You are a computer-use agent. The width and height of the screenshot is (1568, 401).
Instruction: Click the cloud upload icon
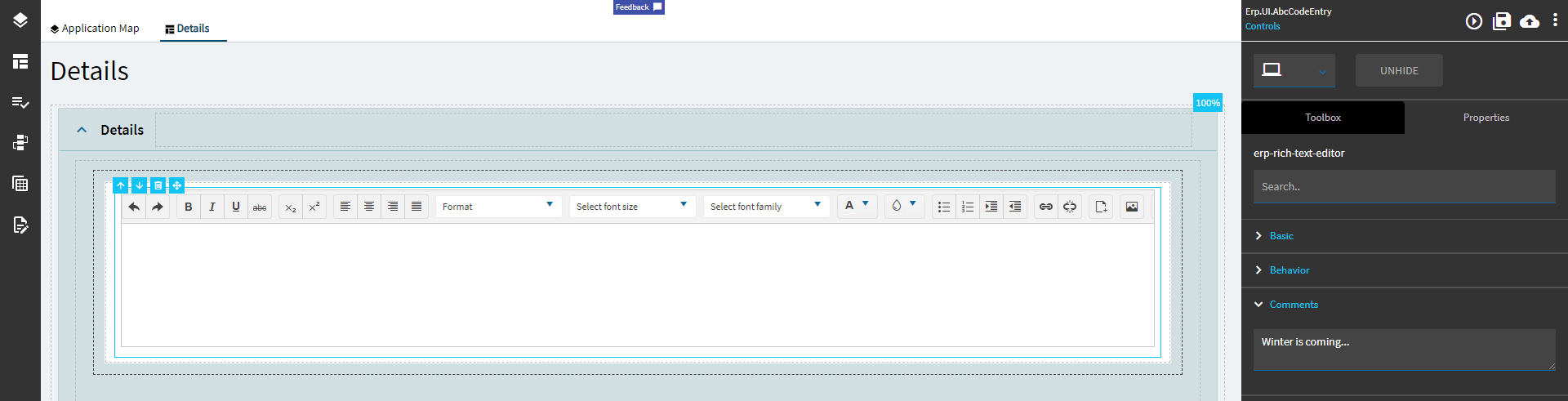point(1530,21)
